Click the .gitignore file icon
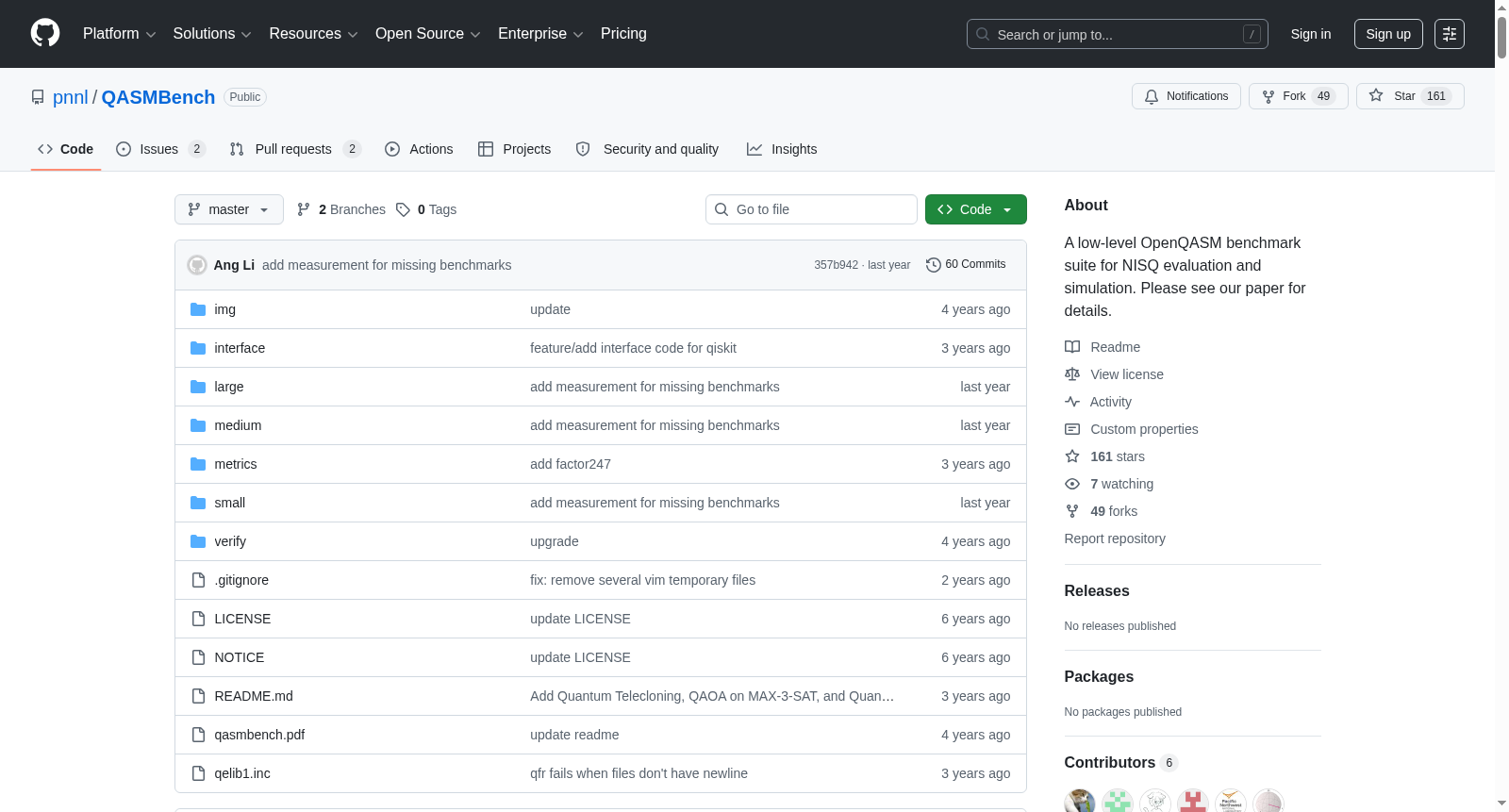1509x812 pixels. click(198, 580)
